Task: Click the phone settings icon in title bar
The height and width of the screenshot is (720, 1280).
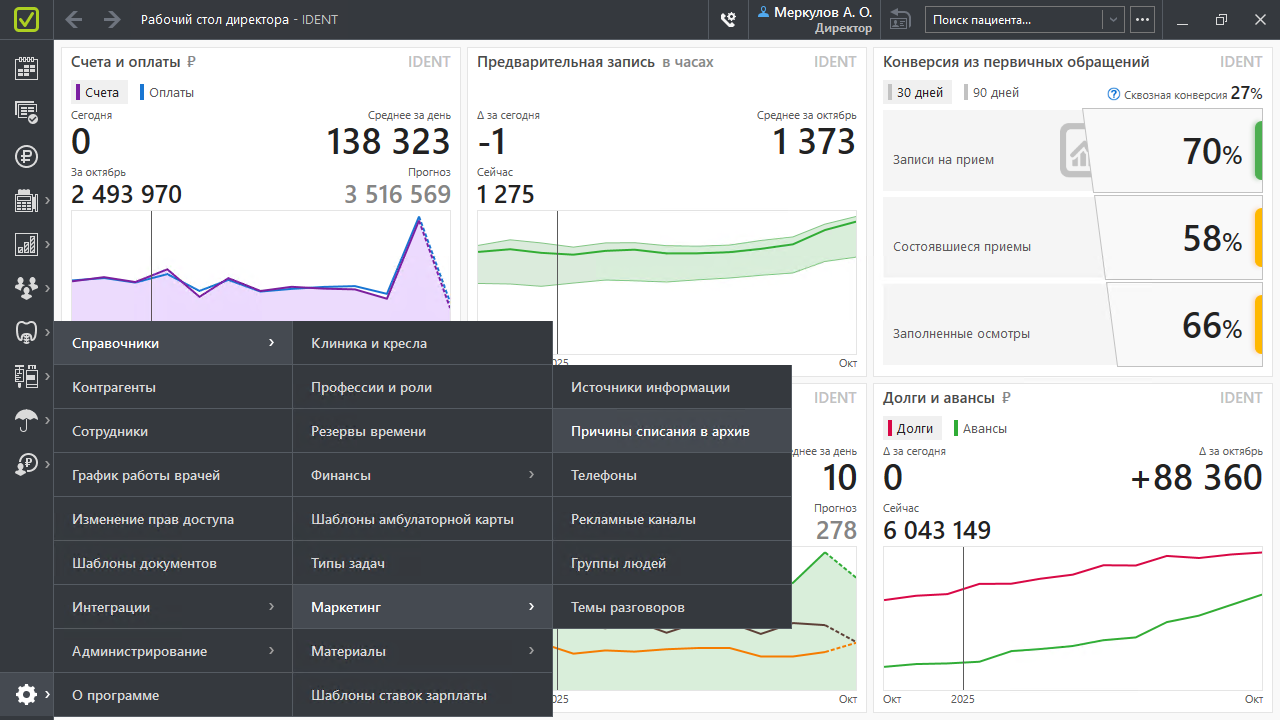Action: (728, 19)
